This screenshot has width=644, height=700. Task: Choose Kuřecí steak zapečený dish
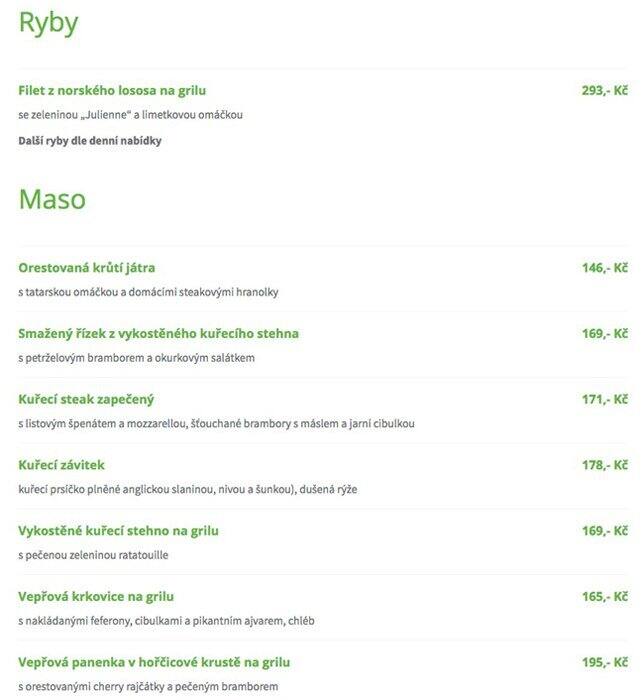click(x=86, y=400)
